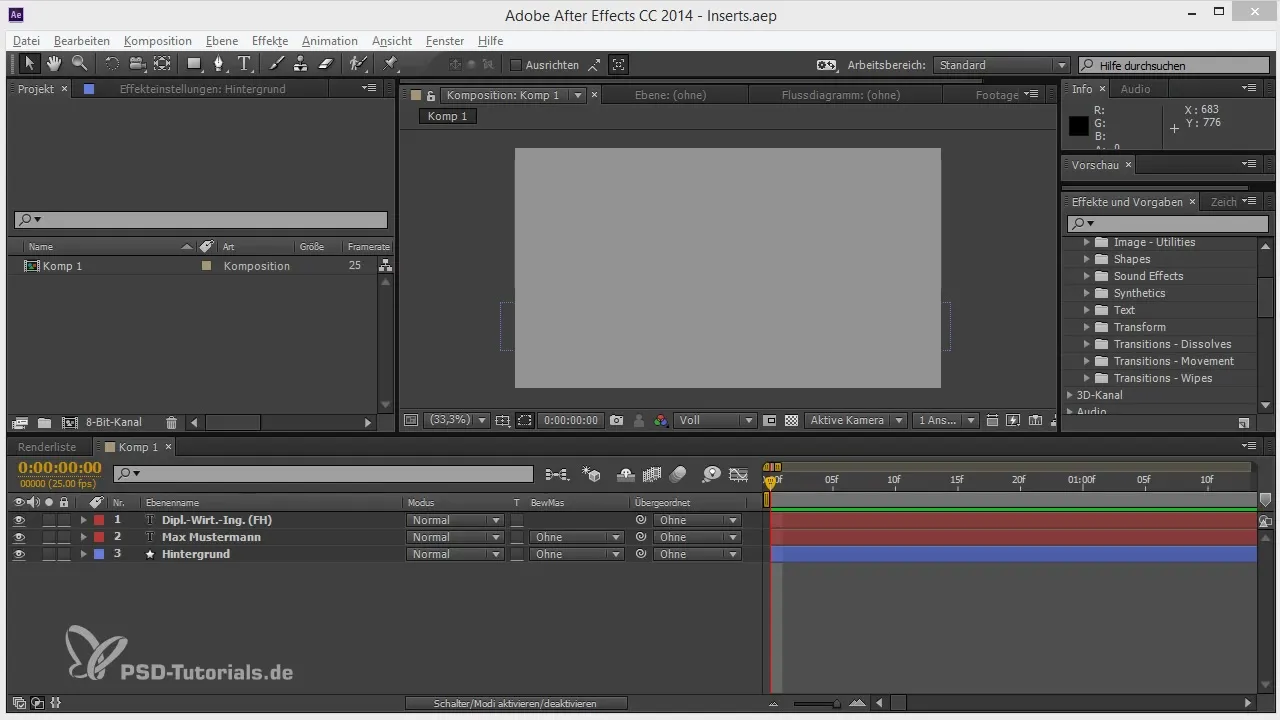The width and height of the screenshot is (1280, 720).
Task: Select the Zoom magnifier tool
Action: (79, 64)
